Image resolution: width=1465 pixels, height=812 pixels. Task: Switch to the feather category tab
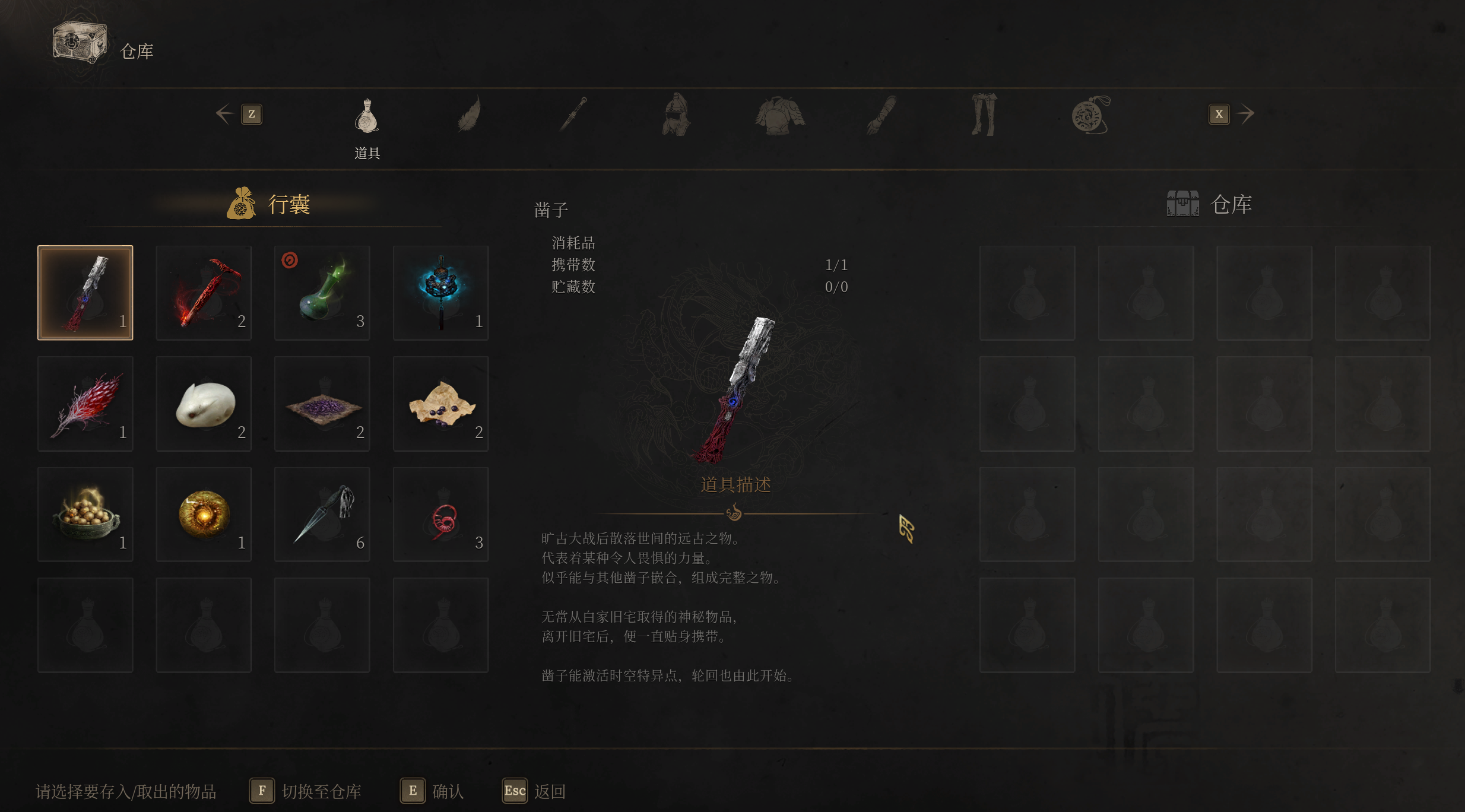470,114
